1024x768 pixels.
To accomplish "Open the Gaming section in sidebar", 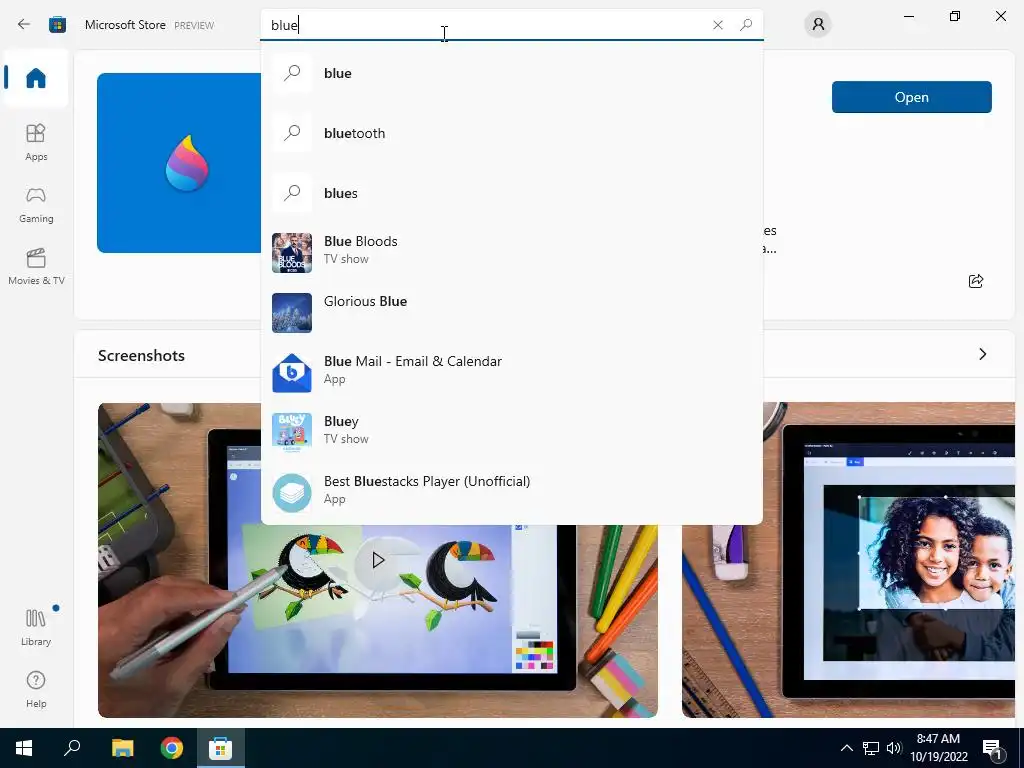I will [x=36, y=205].
